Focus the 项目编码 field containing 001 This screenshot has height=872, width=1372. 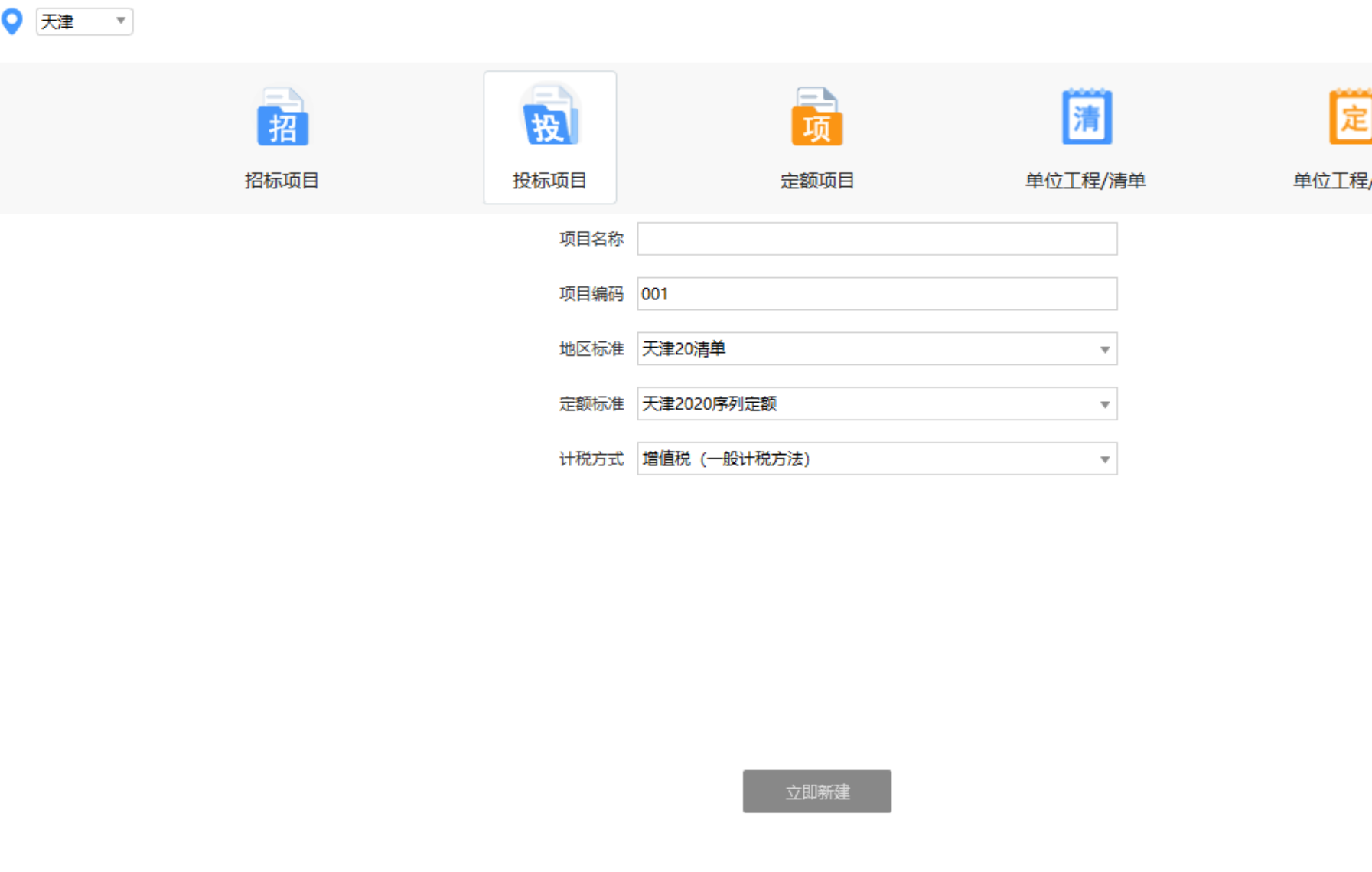click(x=877, y=294)
